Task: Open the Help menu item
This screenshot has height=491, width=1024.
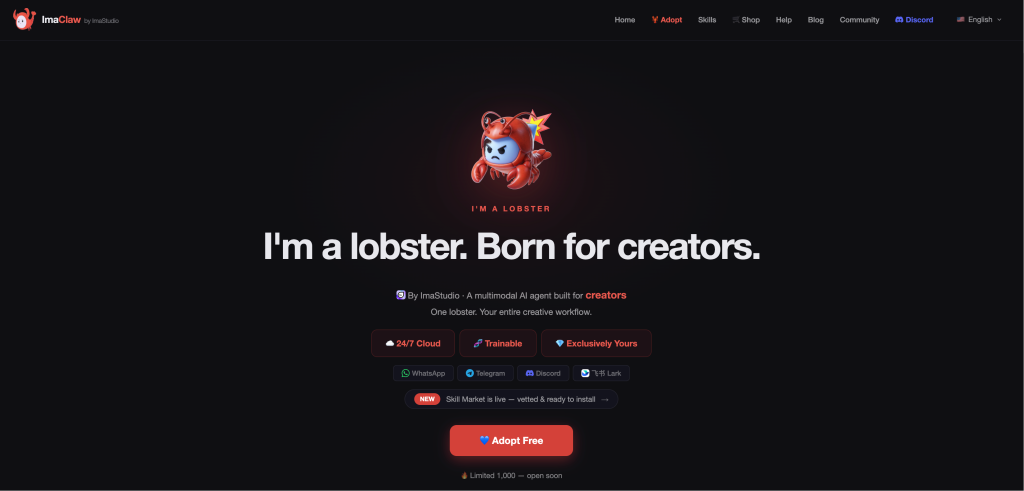Action: 784,20
